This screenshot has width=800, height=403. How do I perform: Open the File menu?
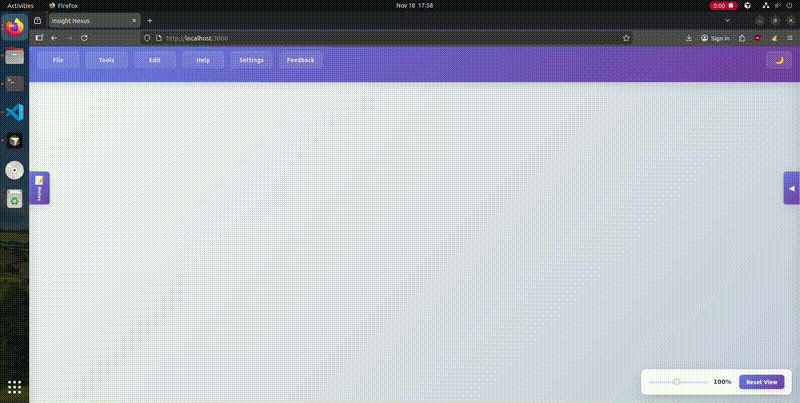tap(58, 60)
